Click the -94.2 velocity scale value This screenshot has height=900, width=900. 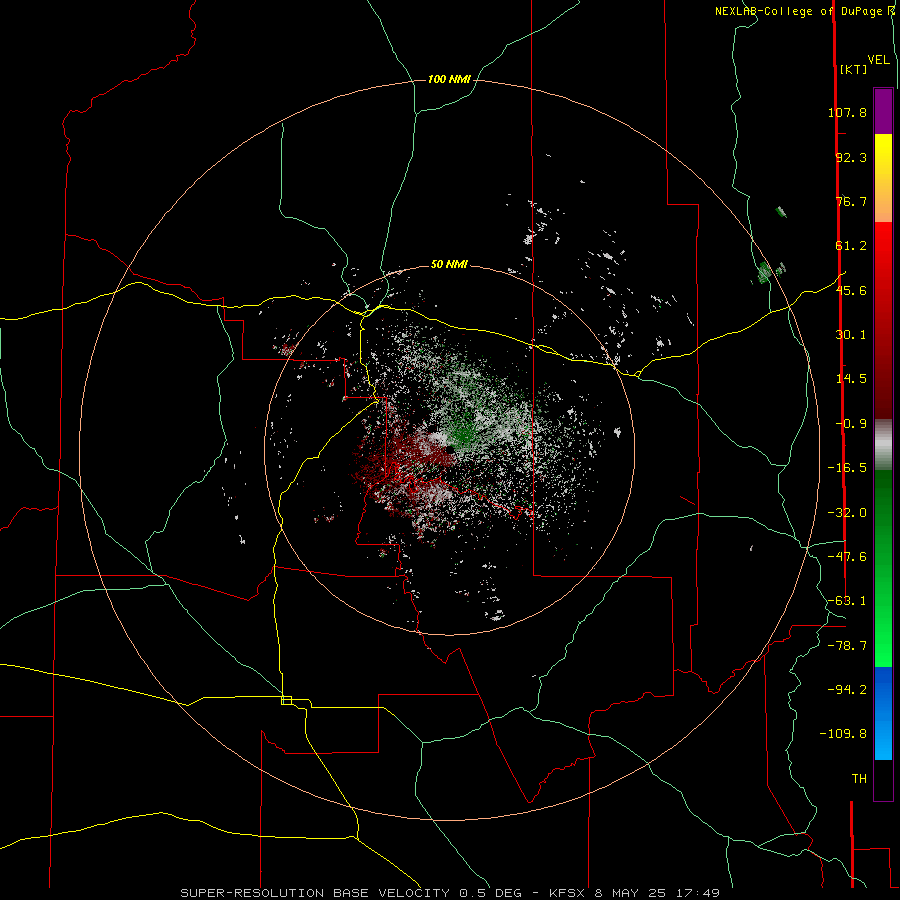tap(847, 690)
